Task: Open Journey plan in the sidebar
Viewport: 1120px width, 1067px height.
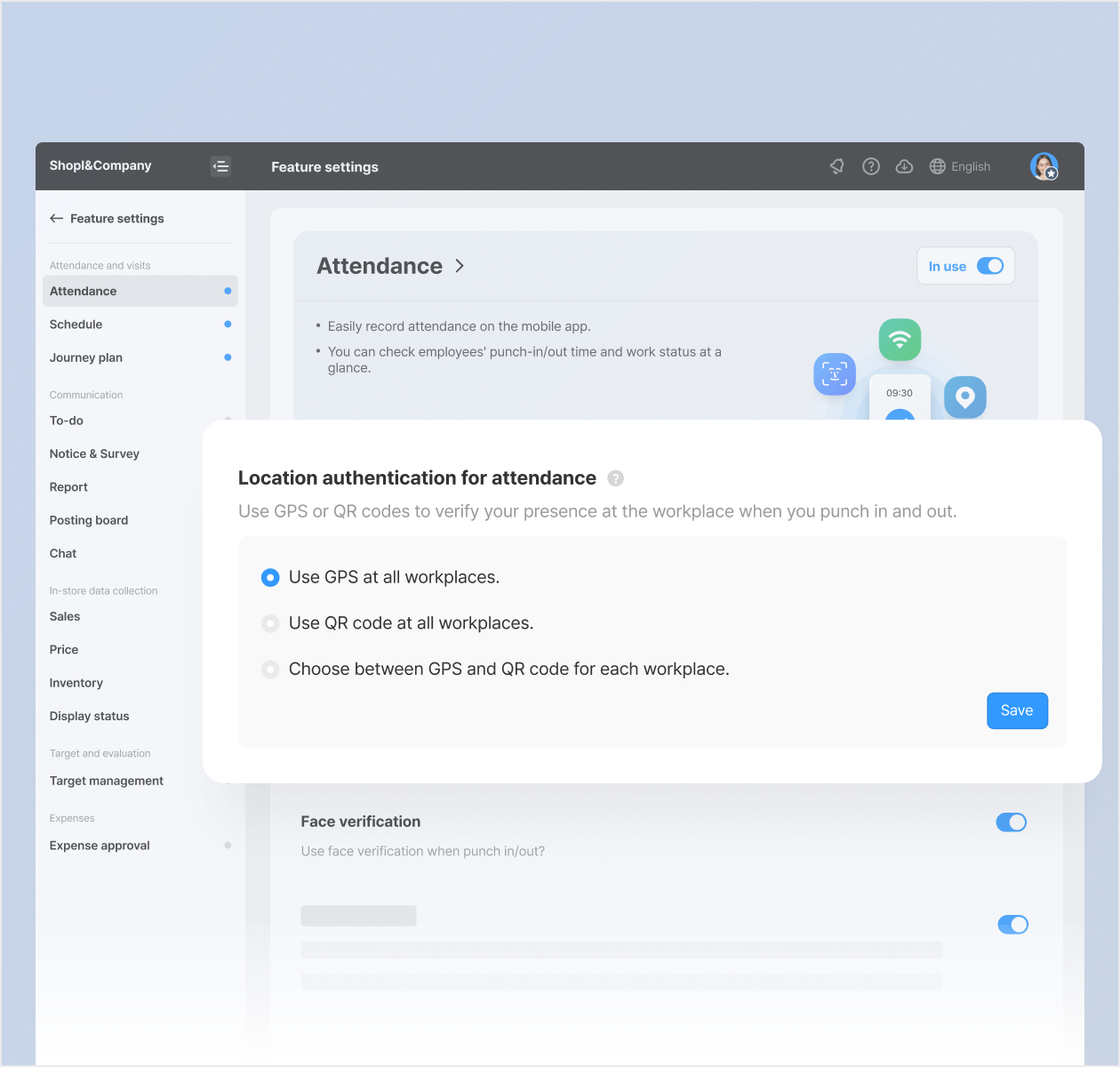Action: click(x=86, y=357)
